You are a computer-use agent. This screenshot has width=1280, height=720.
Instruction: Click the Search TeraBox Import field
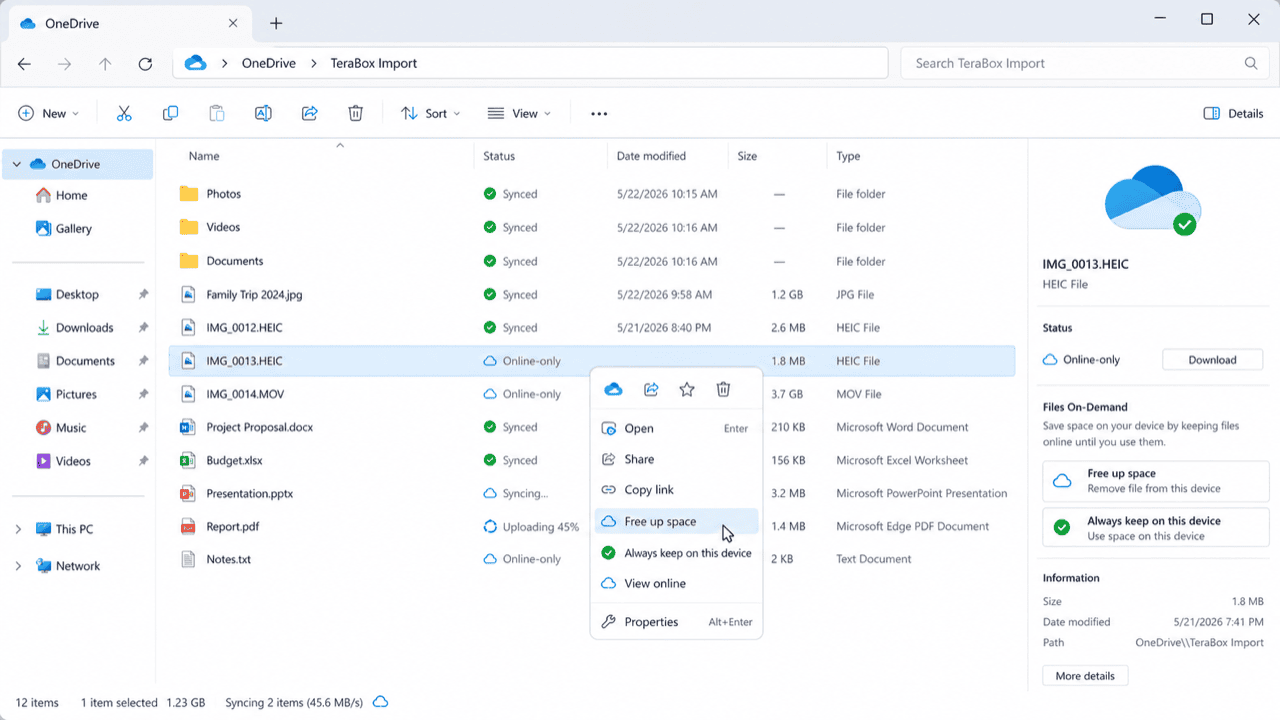1083,63
